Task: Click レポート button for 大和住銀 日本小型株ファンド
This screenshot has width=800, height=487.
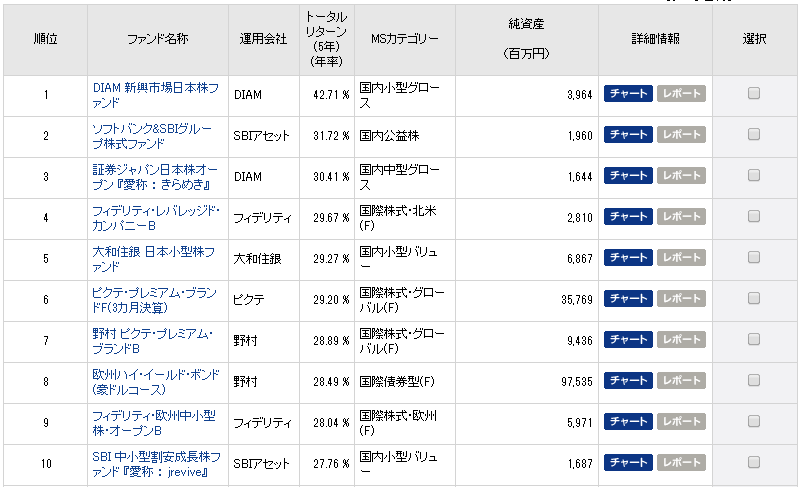Action: coord(682,258)
